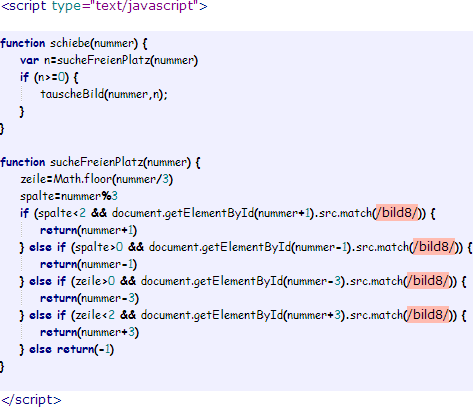Place cursor on function schiebe declaration
The image size is (473, 407).
74,43
